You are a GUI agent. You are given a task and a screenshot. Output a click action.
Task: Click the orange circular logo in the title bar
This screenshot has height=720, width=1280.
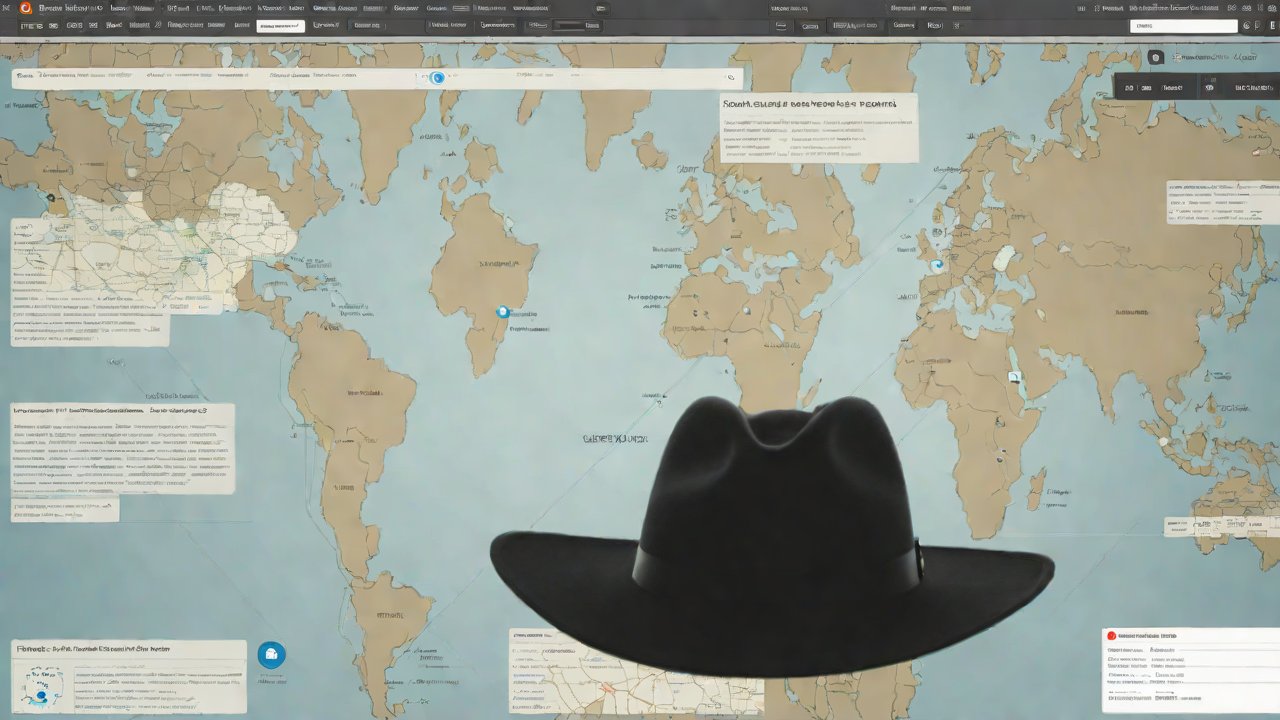pyautogui.click(x=25, y=8)
